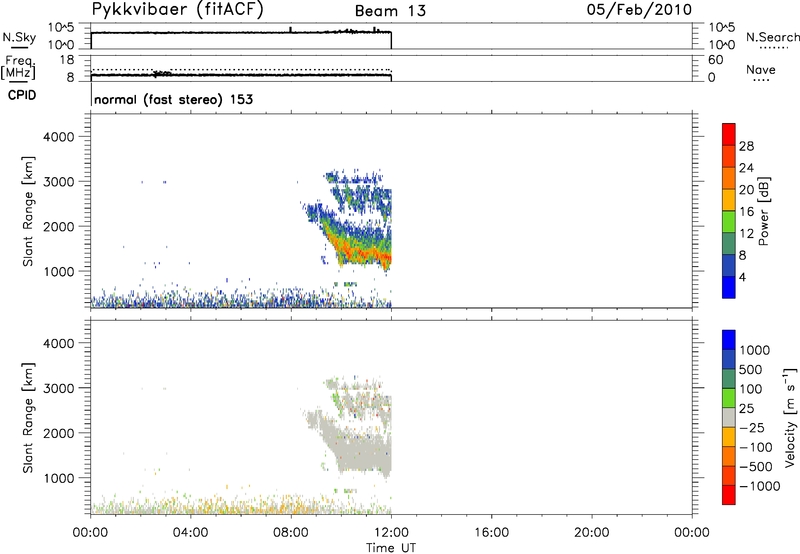
Task: Click the 04:00 time tick label
Action: pyautogui.click(x=190, y=533)
